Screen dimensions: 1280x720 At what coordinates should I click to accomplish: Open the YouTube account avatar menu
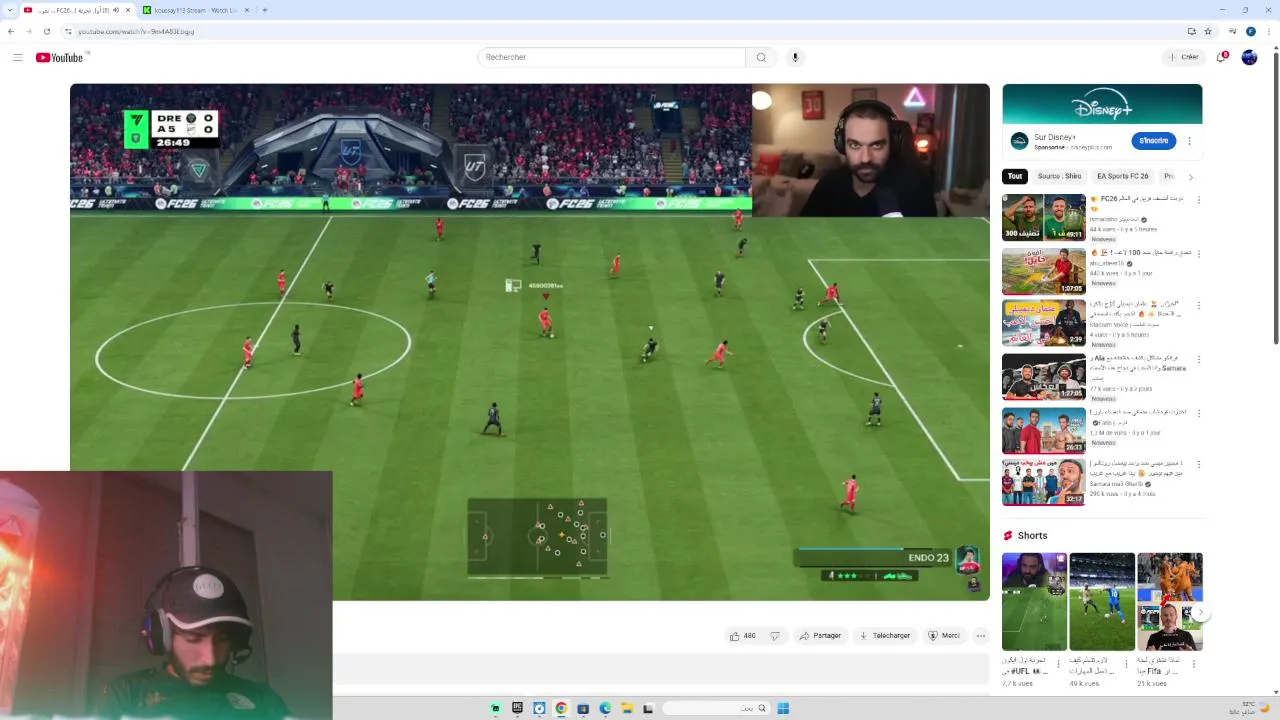point(1249,57)
